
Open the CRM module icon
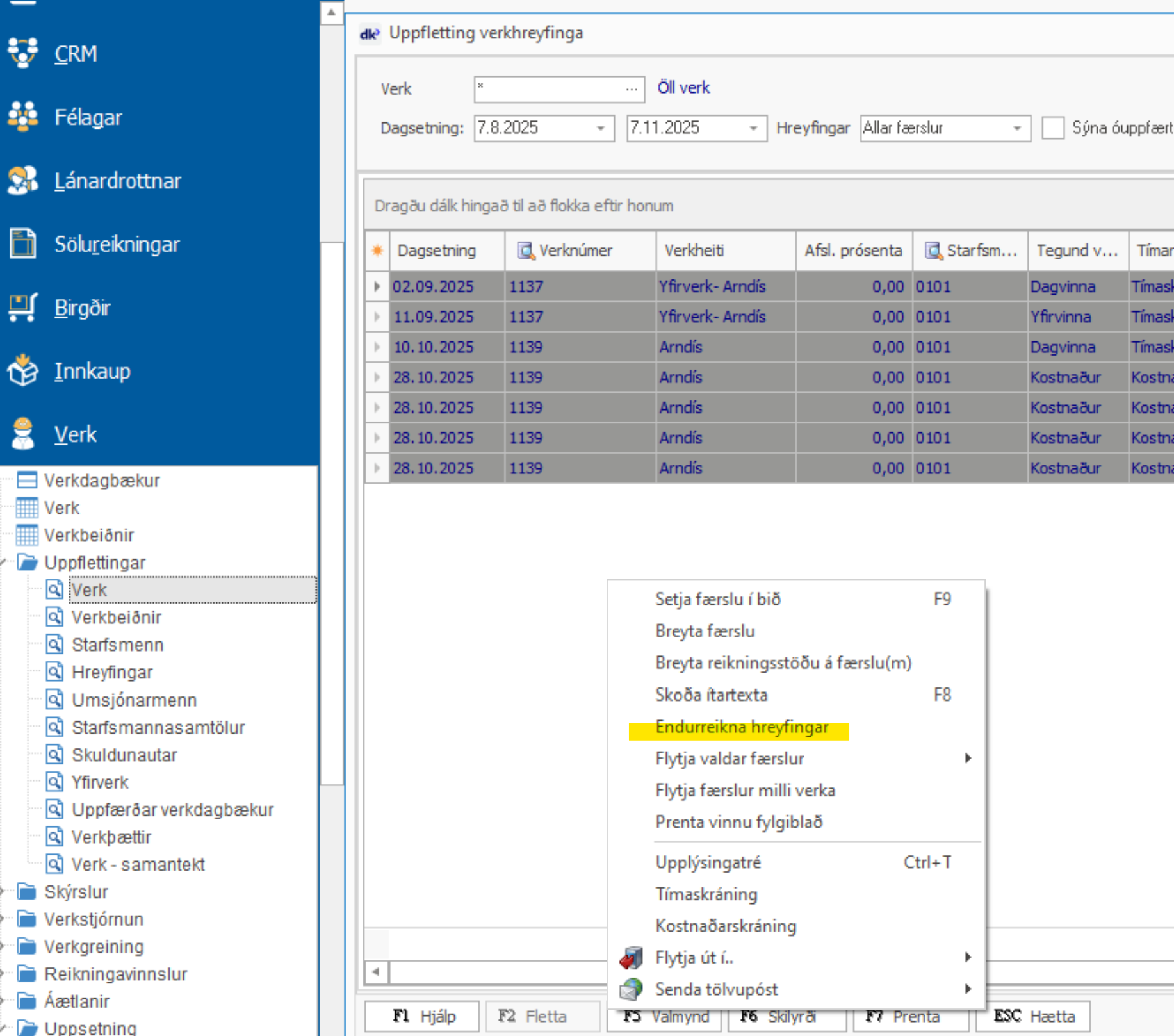(23, 53)
